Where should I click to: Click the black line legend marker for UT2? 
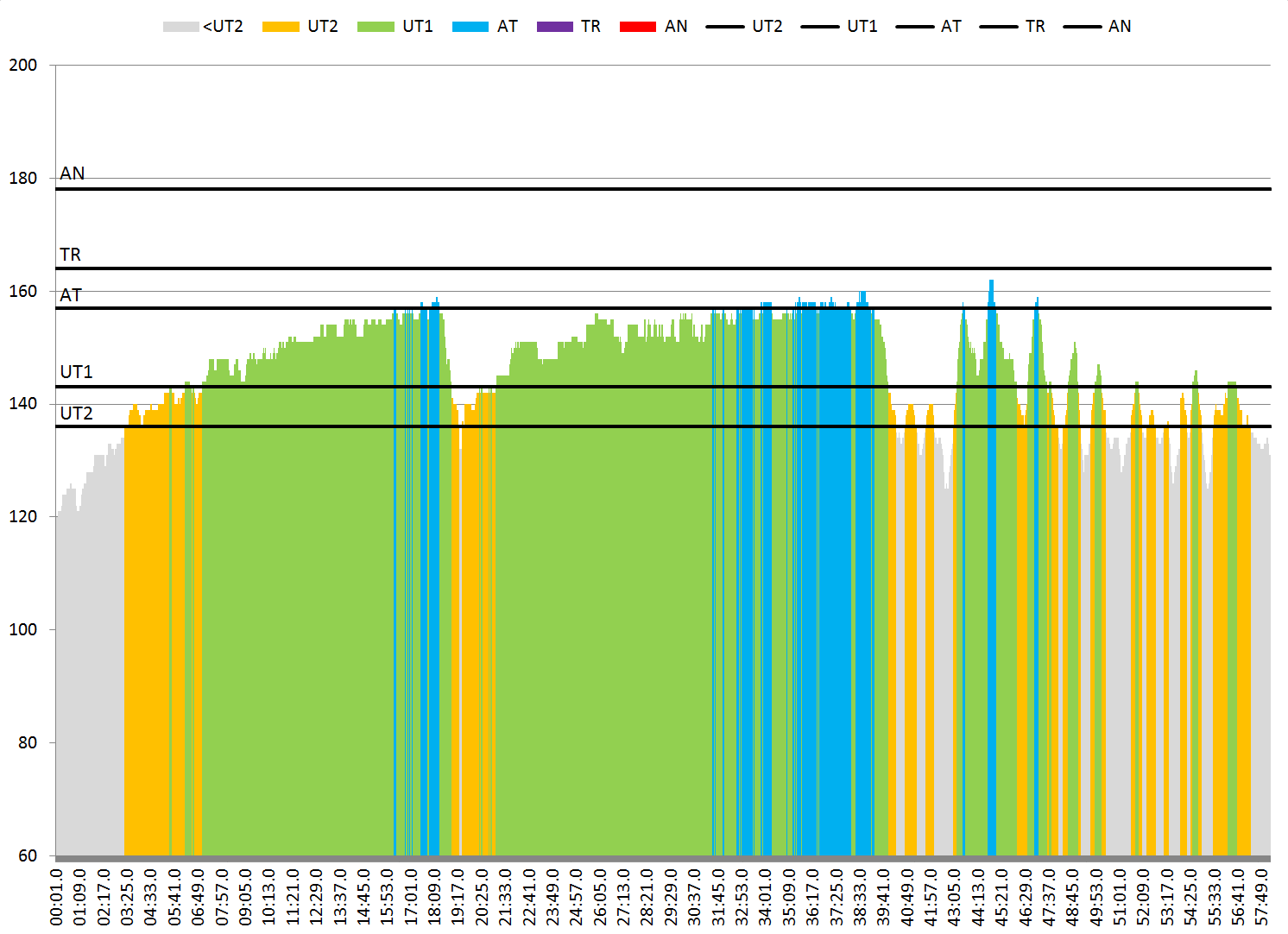(x=724, y=27)
